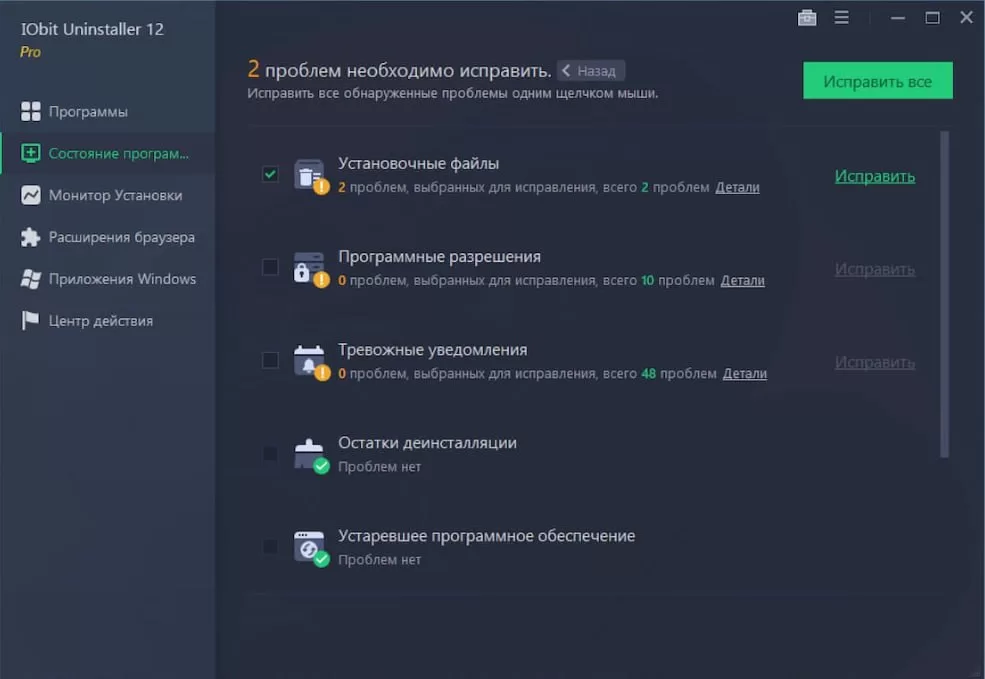The height and width of the screenshot is (679, 985).
Task: Open the Программы section
Action: point(107,111)
